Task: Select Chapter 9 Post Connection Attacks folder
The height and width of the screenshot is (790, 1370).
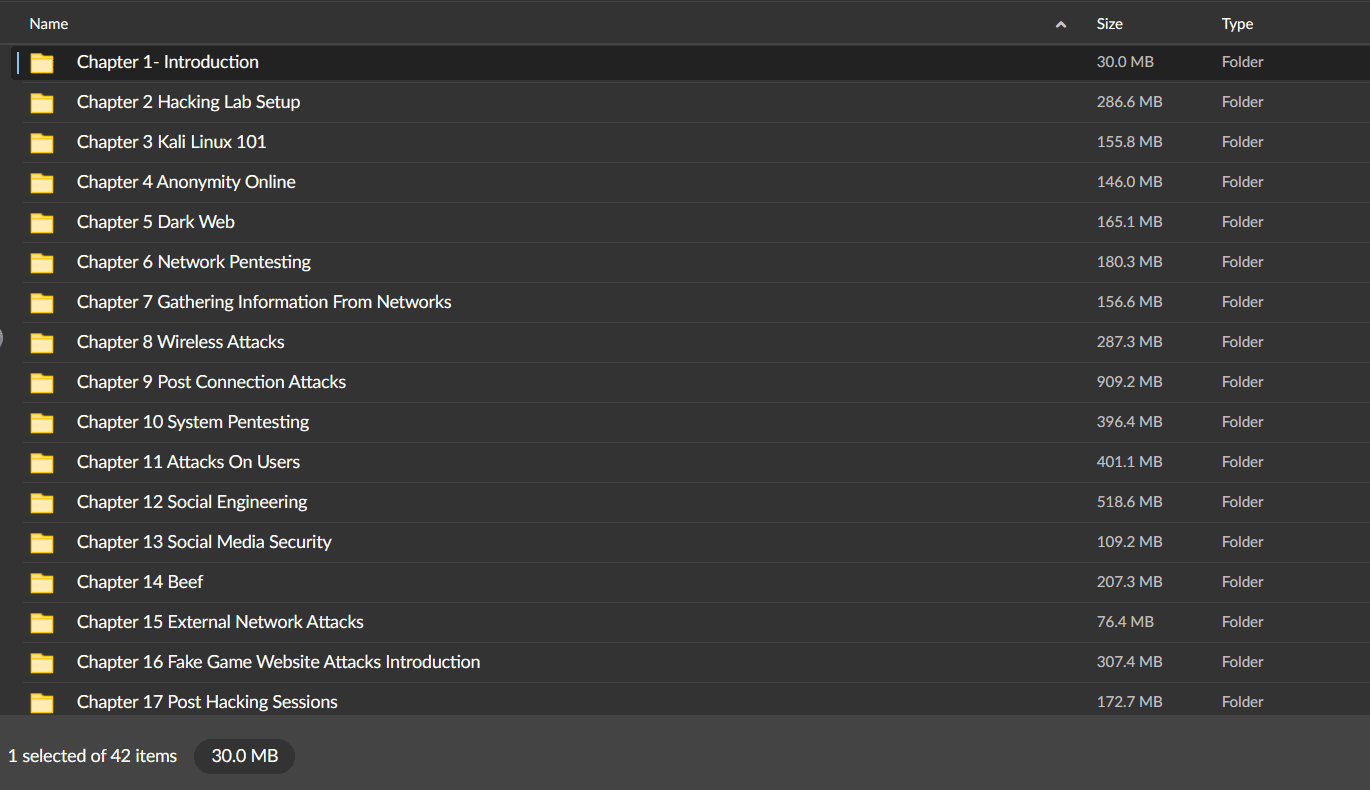Action: (211, 382)
